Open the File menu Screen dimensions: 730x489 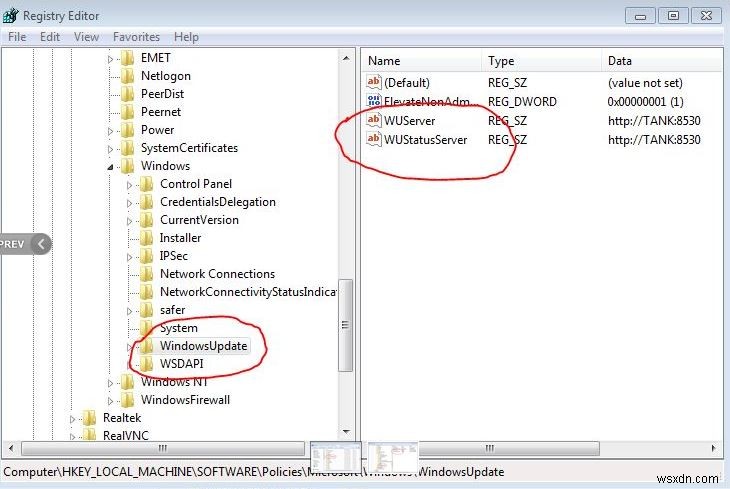pyautogui.click(x=17, y=37)
